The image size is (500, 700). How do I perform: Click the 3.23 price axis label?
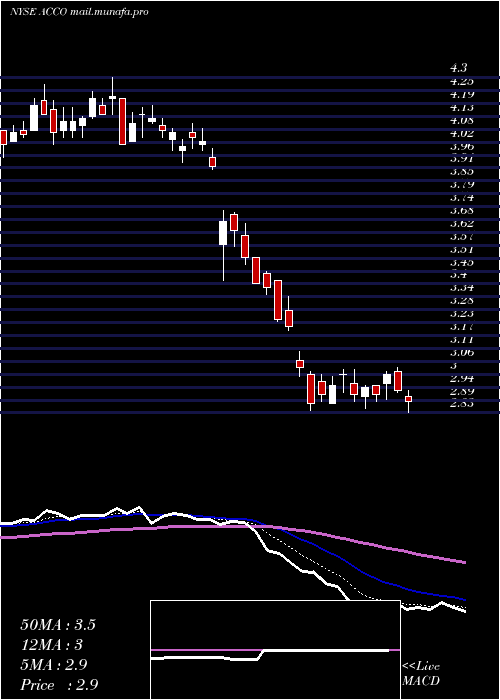coord(462,314)
